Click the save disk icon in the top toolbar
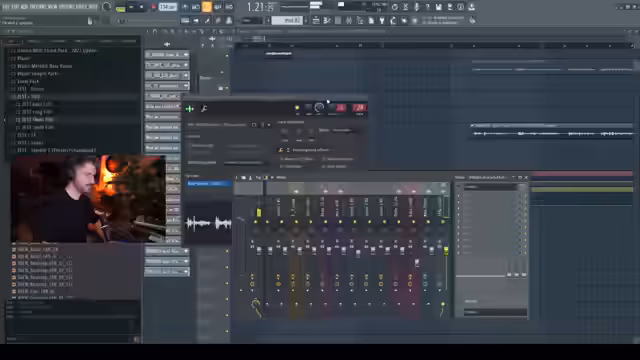640x360 pixels. pyautogui.click(x=438, y=7)
